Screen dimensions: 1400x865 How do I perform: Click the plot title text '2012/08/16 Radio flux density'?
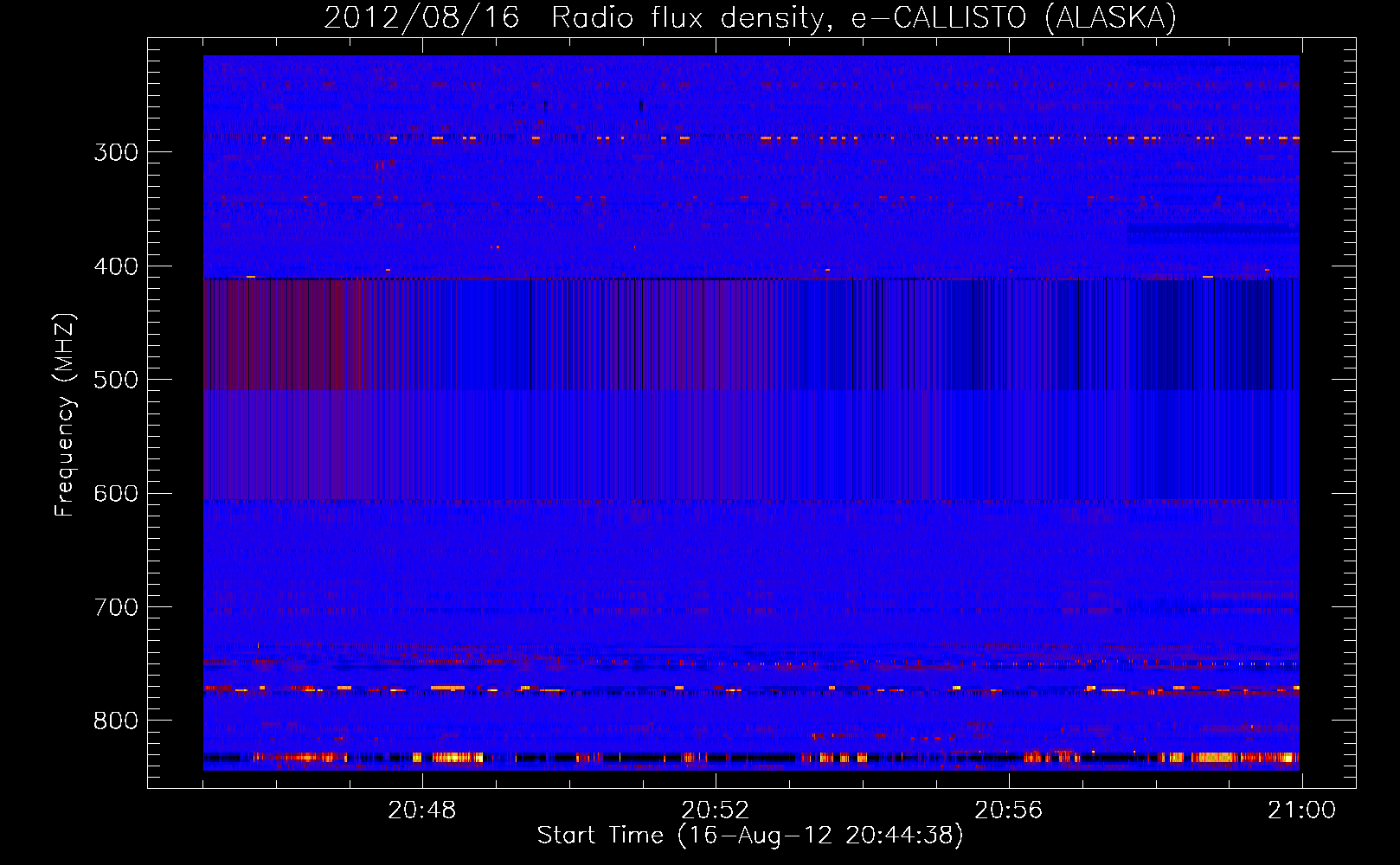[x=578, y=17]
